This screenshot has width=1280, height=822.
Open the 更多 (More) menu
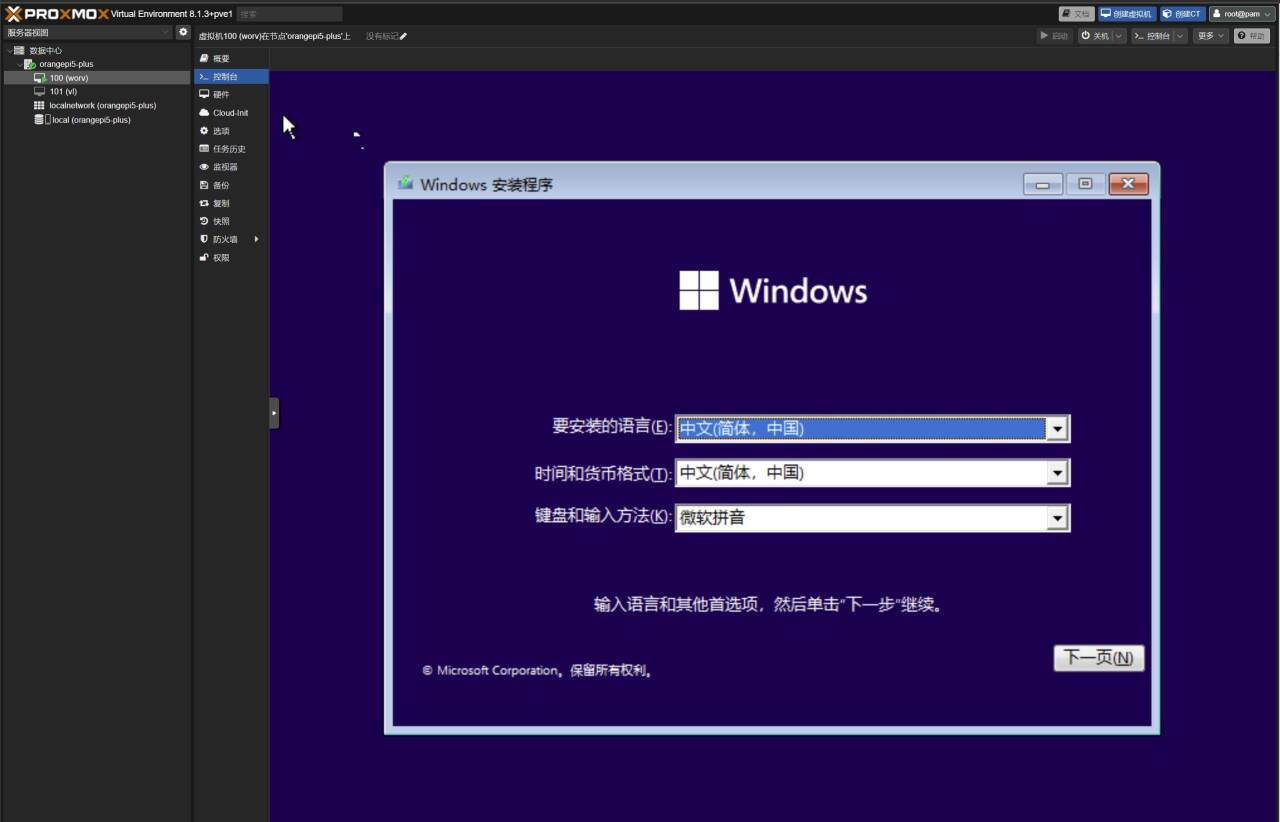(1210, 36)
